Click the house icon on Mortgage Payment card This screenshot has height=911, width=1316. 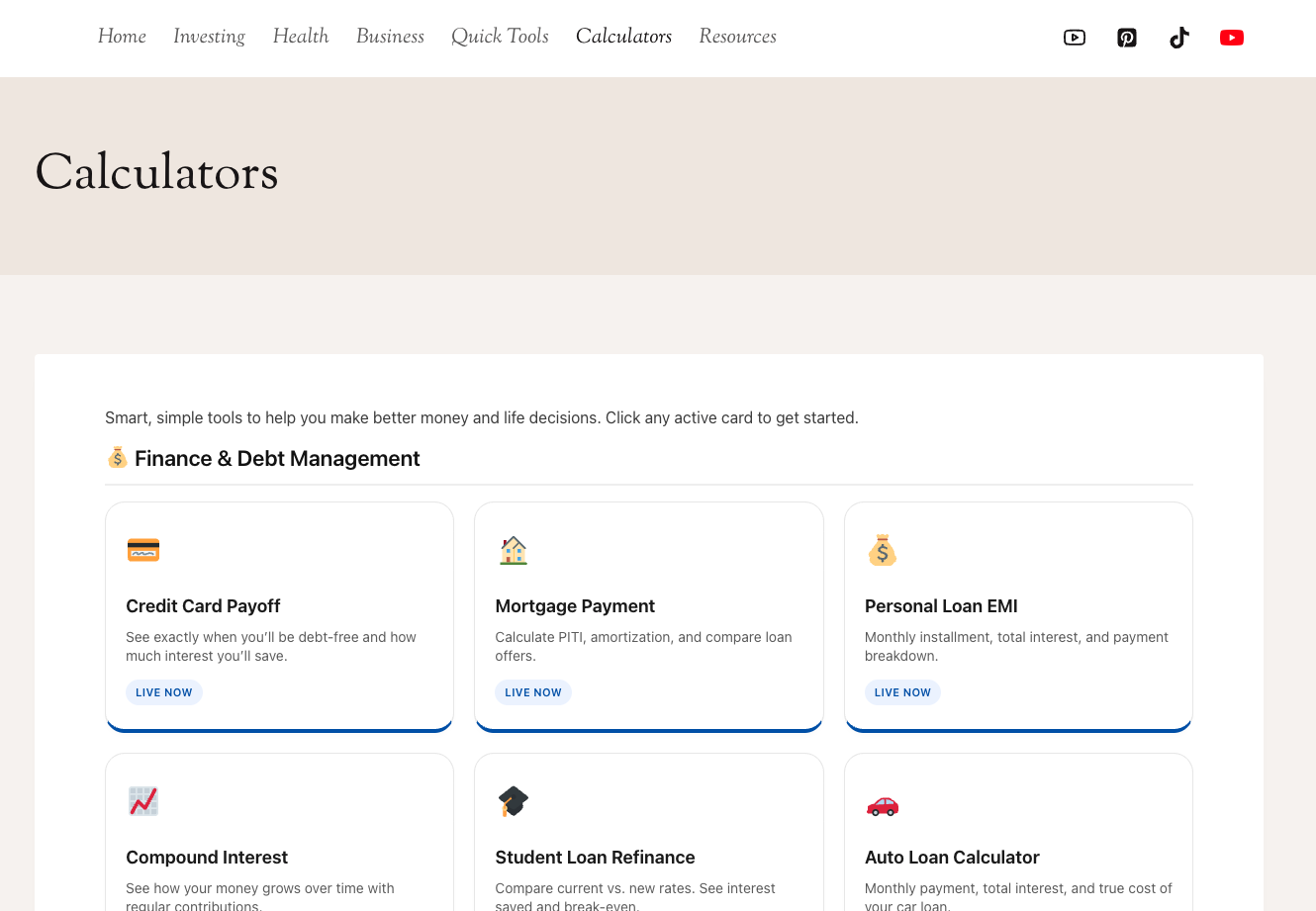(x=514, y=550)
